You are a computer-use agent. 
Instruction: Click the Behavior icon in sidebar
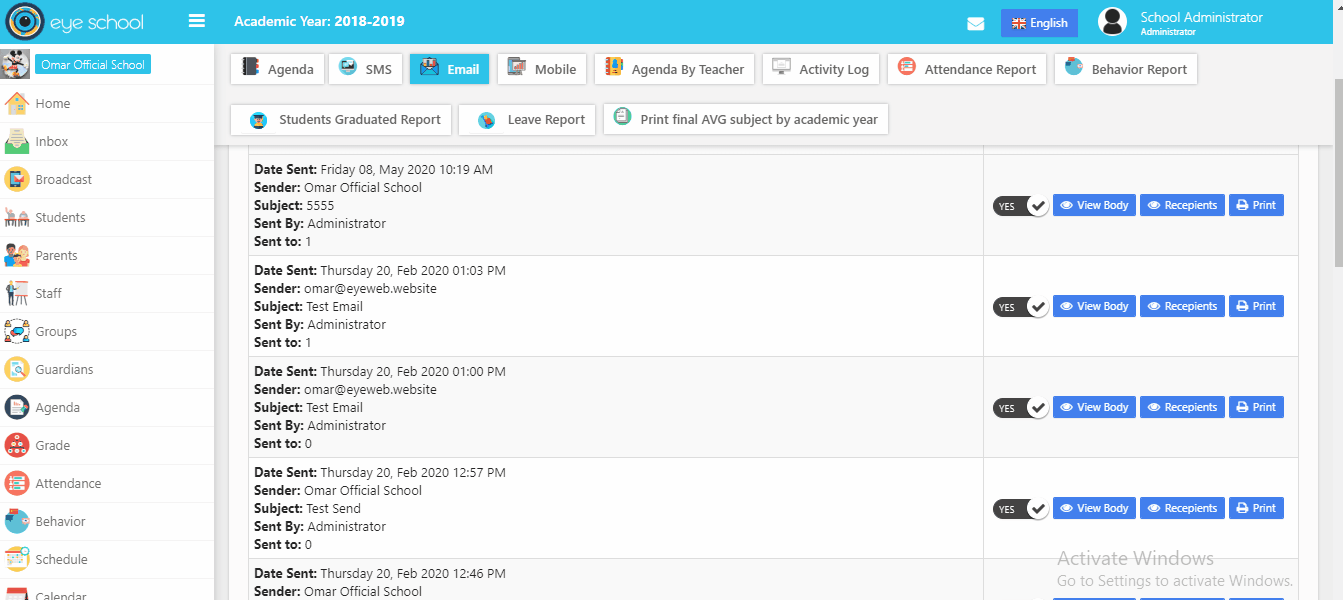pyautogui.click(x=16, y=521)
